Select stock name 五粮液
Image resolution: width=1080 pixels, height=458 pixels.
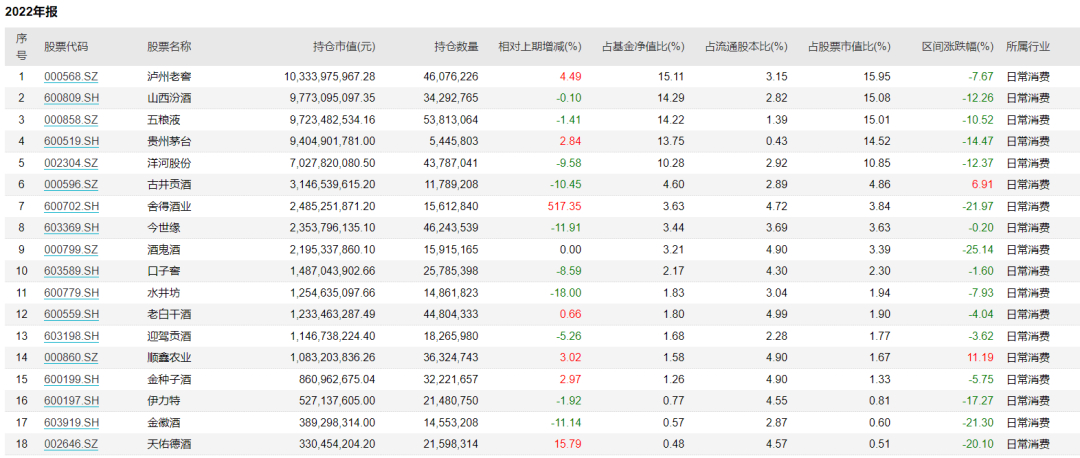click(x=163, y=120)
